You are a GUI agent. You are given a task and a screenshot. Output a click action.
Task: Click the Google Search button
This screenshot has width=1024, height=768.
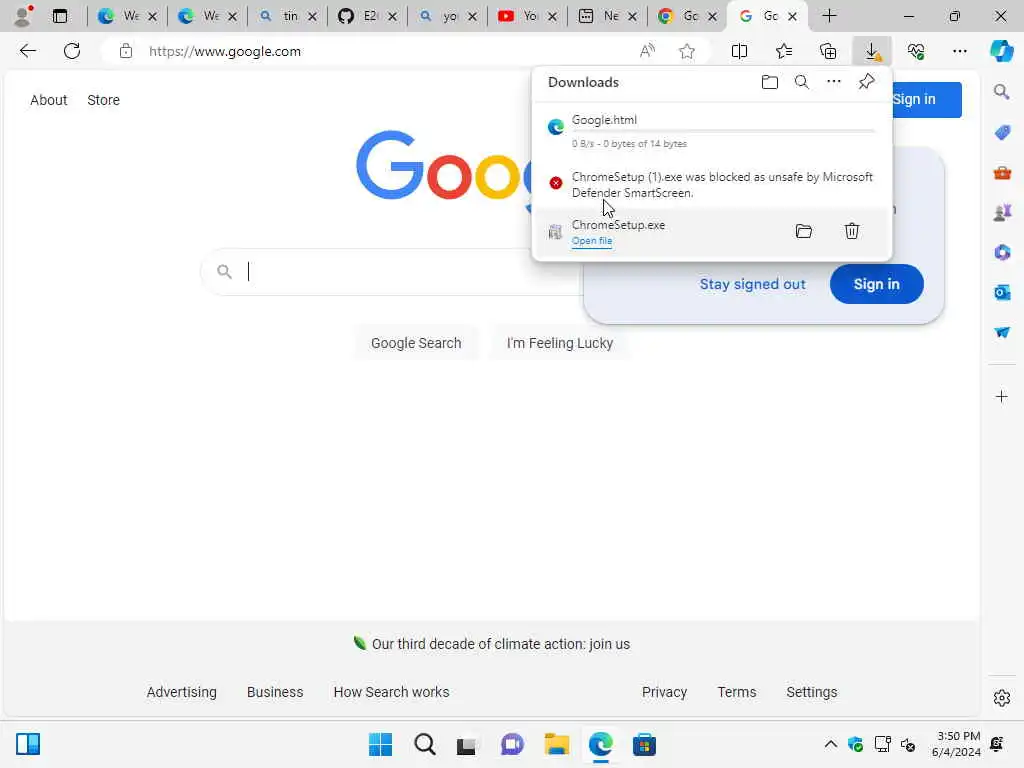tap(416, 343)
